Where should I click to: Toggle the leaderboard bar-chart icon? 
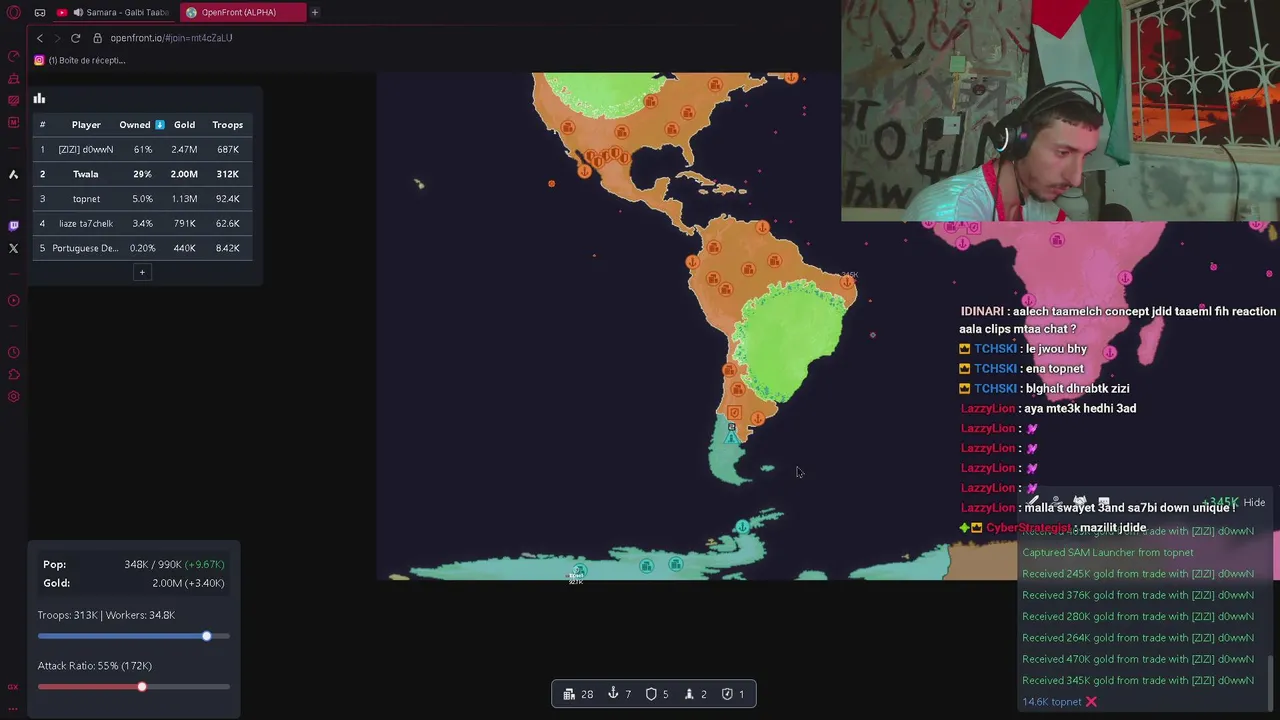click(39, 98)
